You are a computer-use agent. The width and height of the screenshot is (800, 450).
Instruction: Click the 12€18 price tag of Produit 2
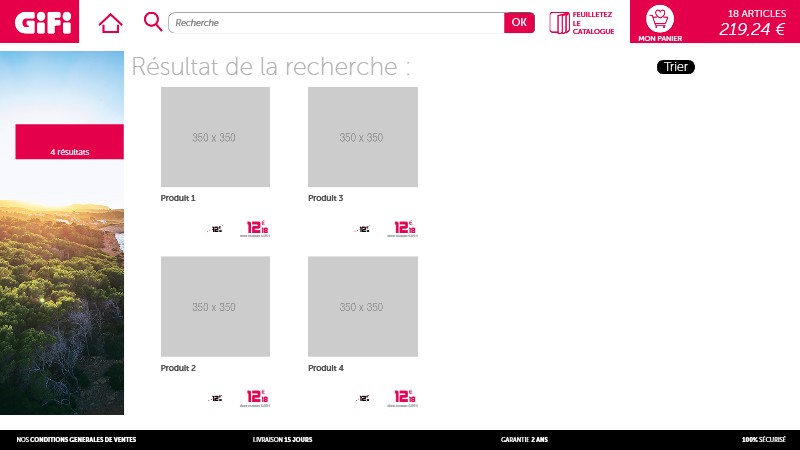[257, 398]
